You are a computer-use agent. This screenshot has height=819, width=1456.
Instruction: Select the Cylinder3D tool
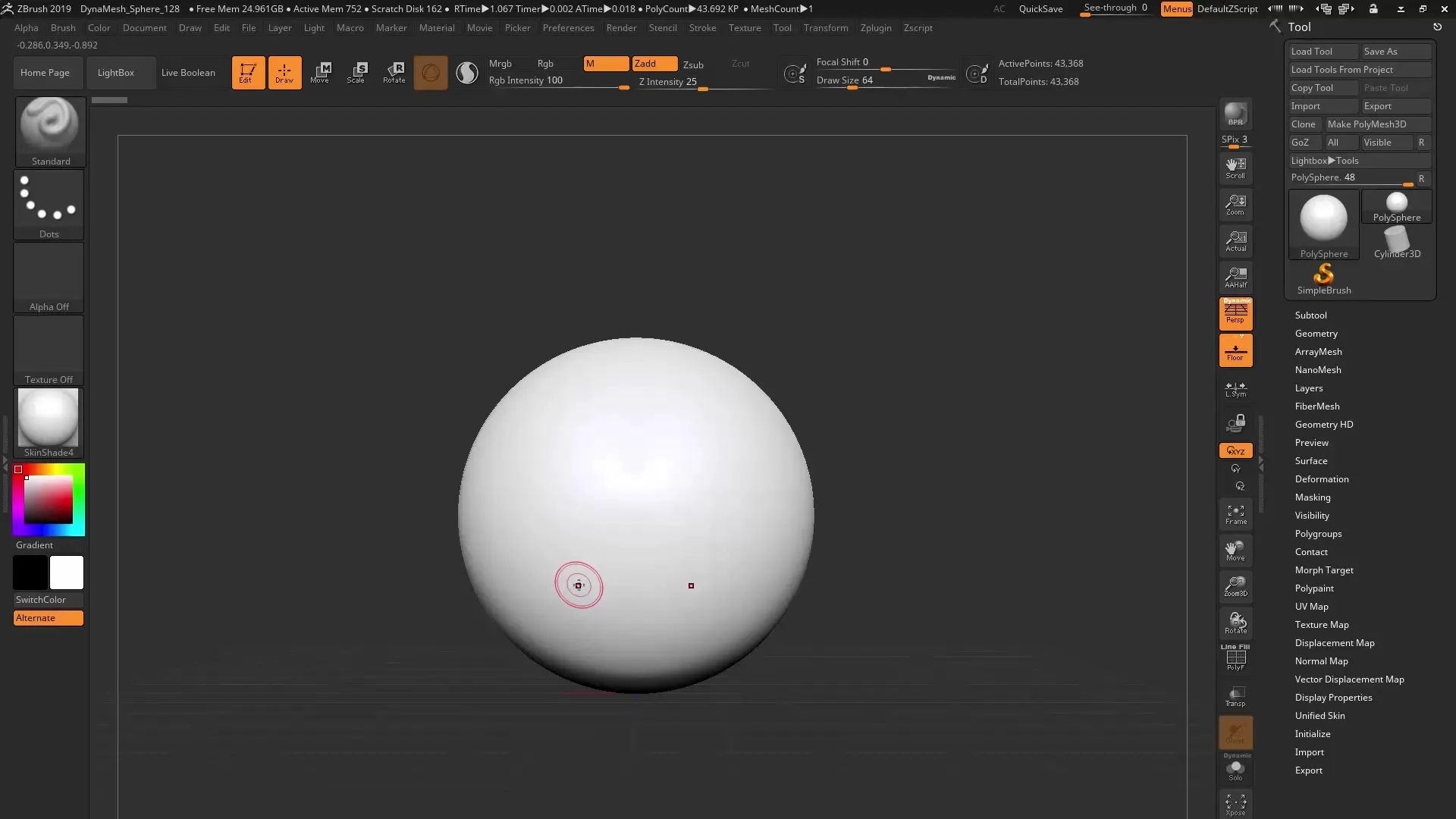click(1397, 243)
